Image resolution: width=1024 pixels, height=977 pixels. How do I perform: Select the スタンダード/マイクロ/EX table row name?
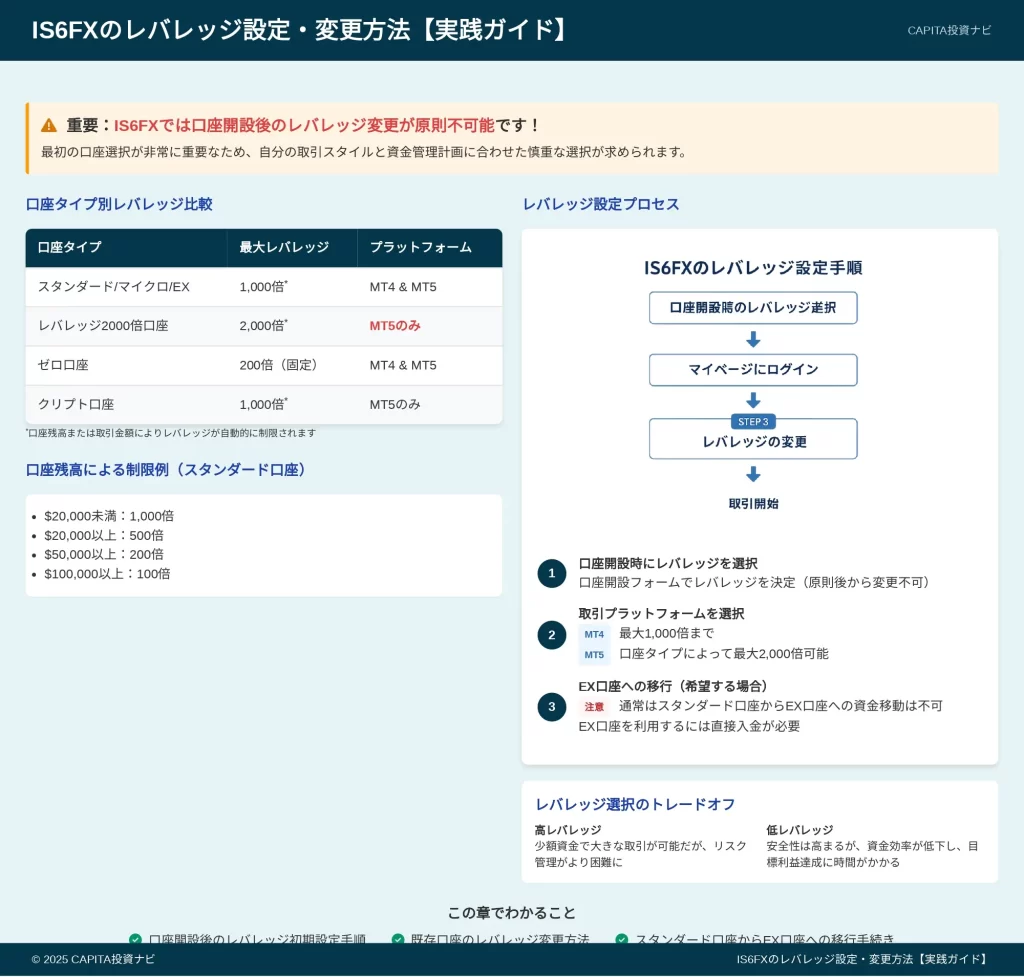pos(114,287)
